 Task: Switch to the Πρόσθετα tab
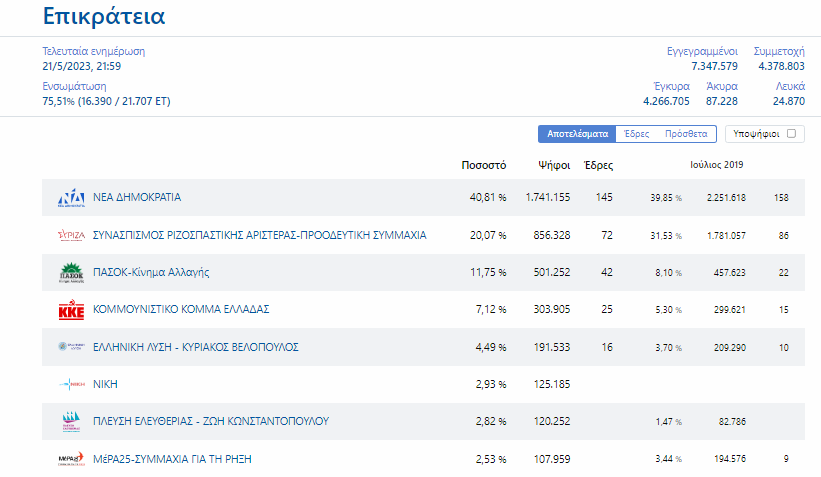[686, 133]
